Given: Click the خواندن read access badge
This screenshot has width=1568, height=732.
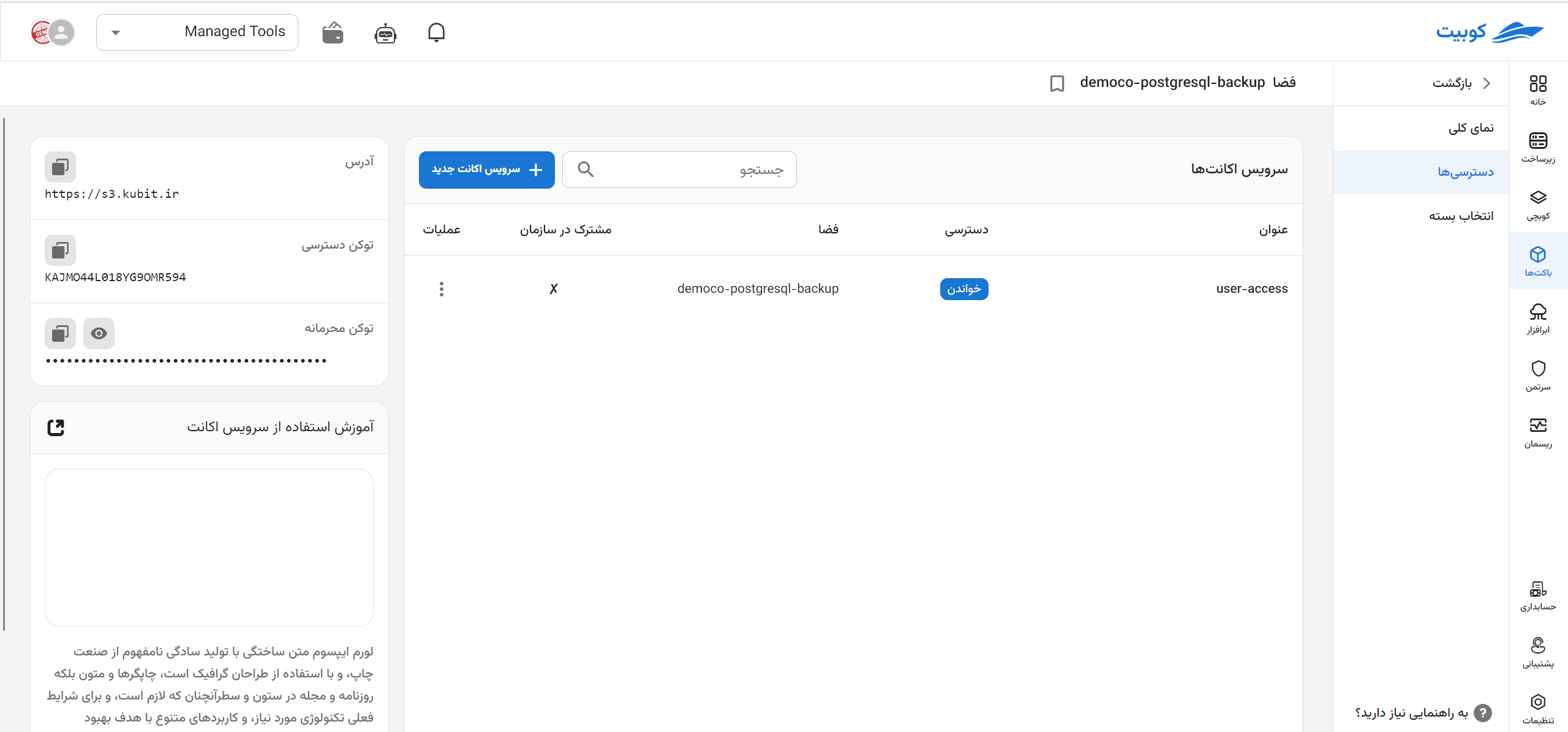Looking at the screenshot, I should 964,289.
